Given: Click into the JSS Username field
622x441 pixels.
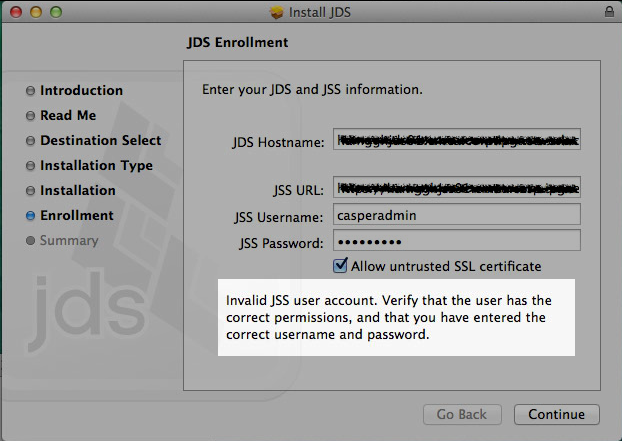Looking at the screenshot, I should tap(457, 215).
